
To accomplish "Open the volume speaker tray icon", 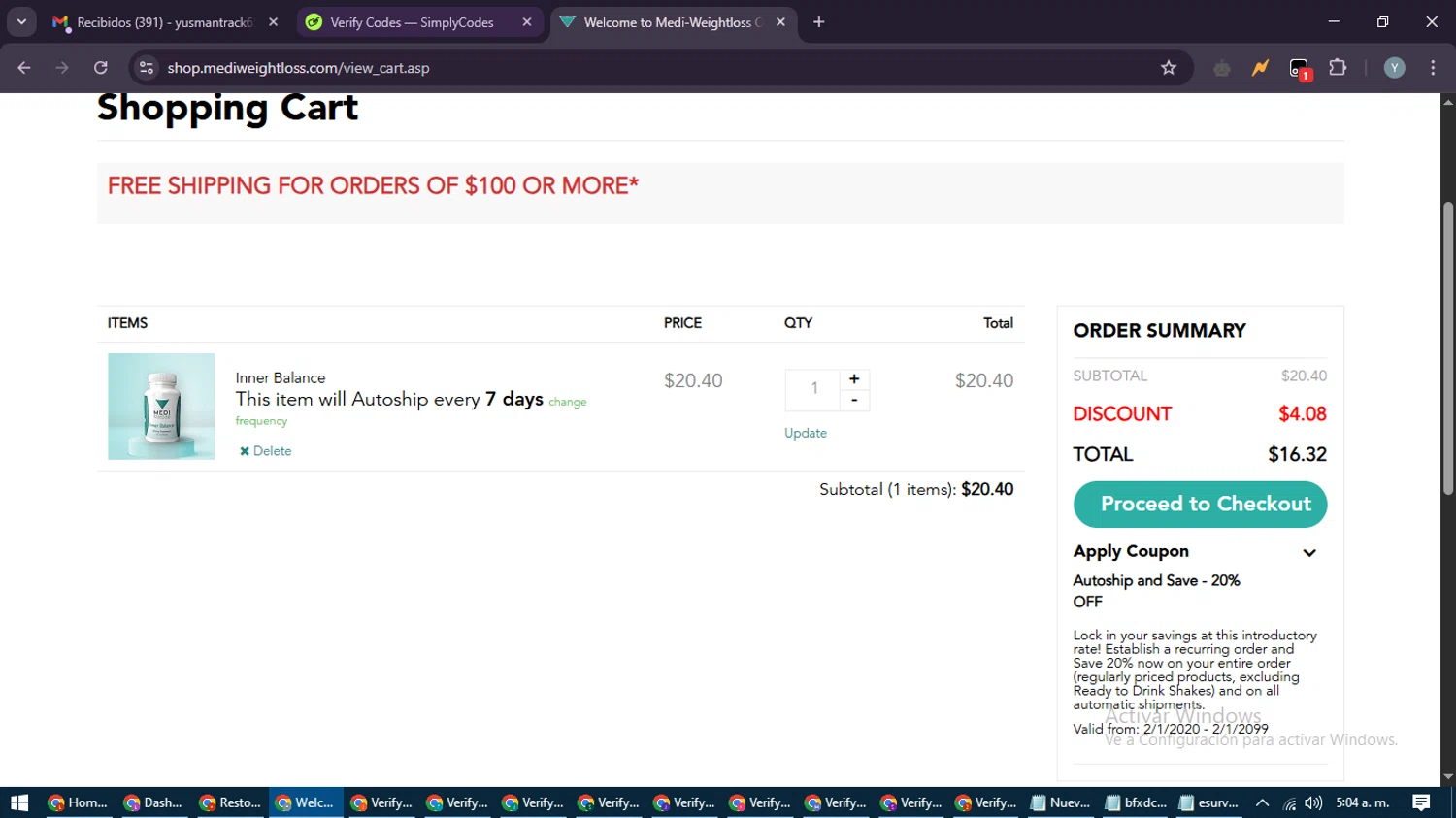I will (x=1313, y=802).
